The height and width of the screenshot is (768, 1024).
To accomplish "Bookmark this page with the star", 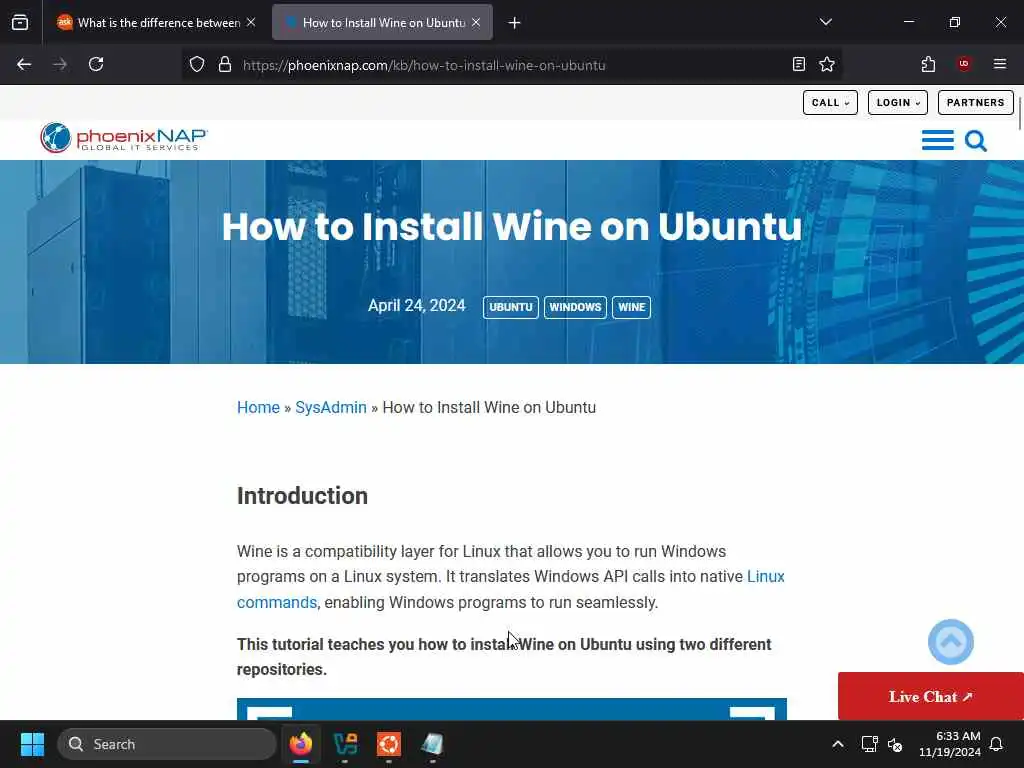I will 827,64.
